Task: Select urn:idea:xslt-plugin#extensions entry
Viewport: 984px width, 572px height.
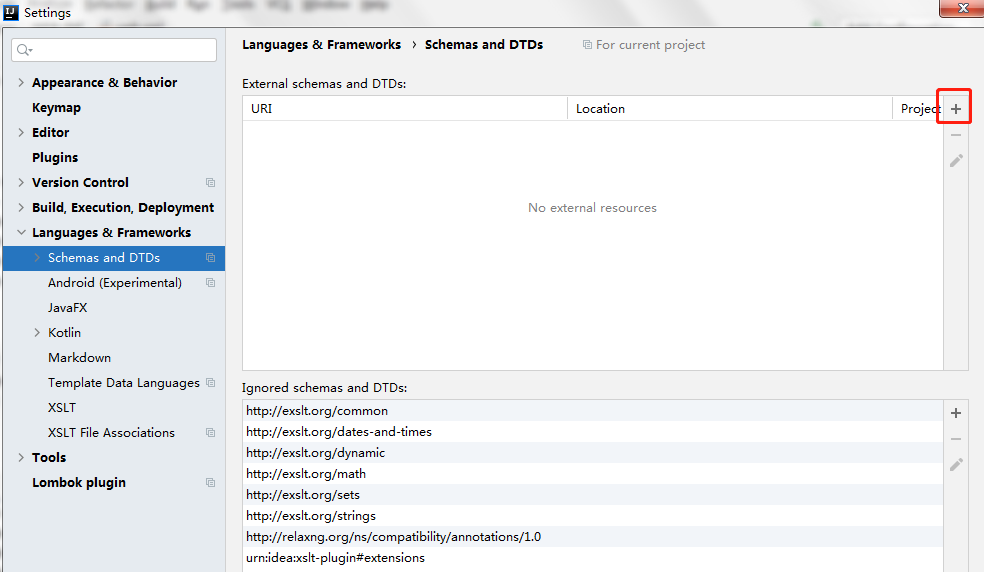Action: [592, 558]
